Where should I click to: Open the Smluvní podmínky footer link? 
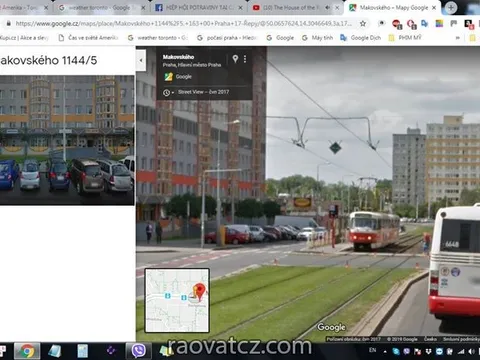click(x=461, y=339)
